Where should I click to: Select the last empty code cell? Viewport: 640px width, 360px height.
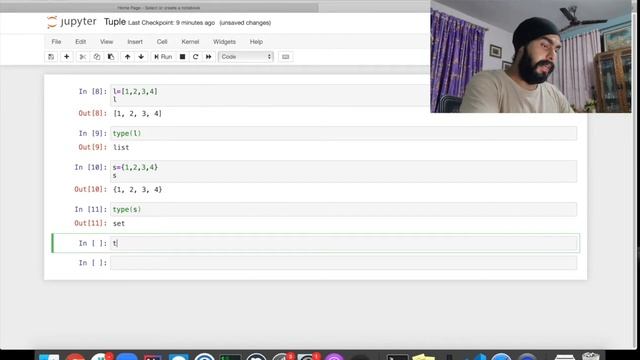pyautogui.click(x=343, y=263)
